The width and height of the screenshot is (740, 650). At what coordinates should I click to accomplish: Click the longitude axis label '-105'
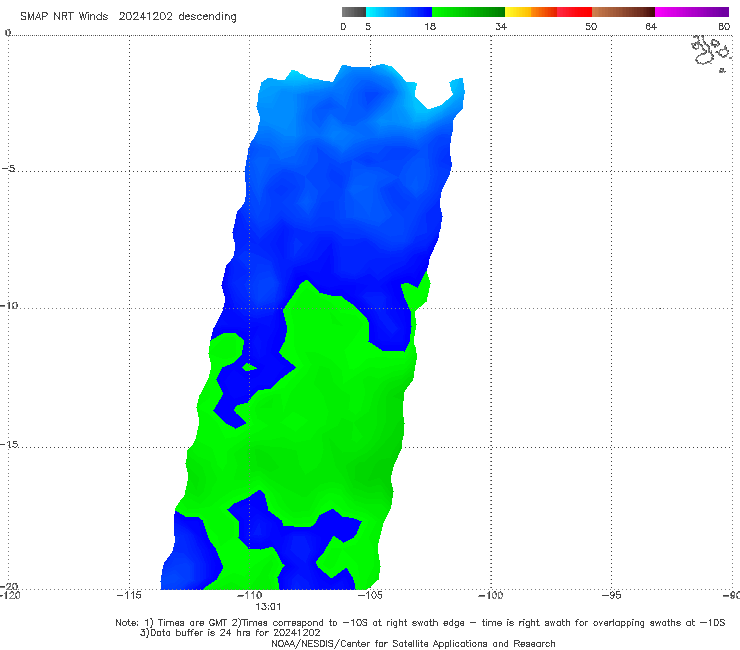pyautogui.click(x=370, y=595)
